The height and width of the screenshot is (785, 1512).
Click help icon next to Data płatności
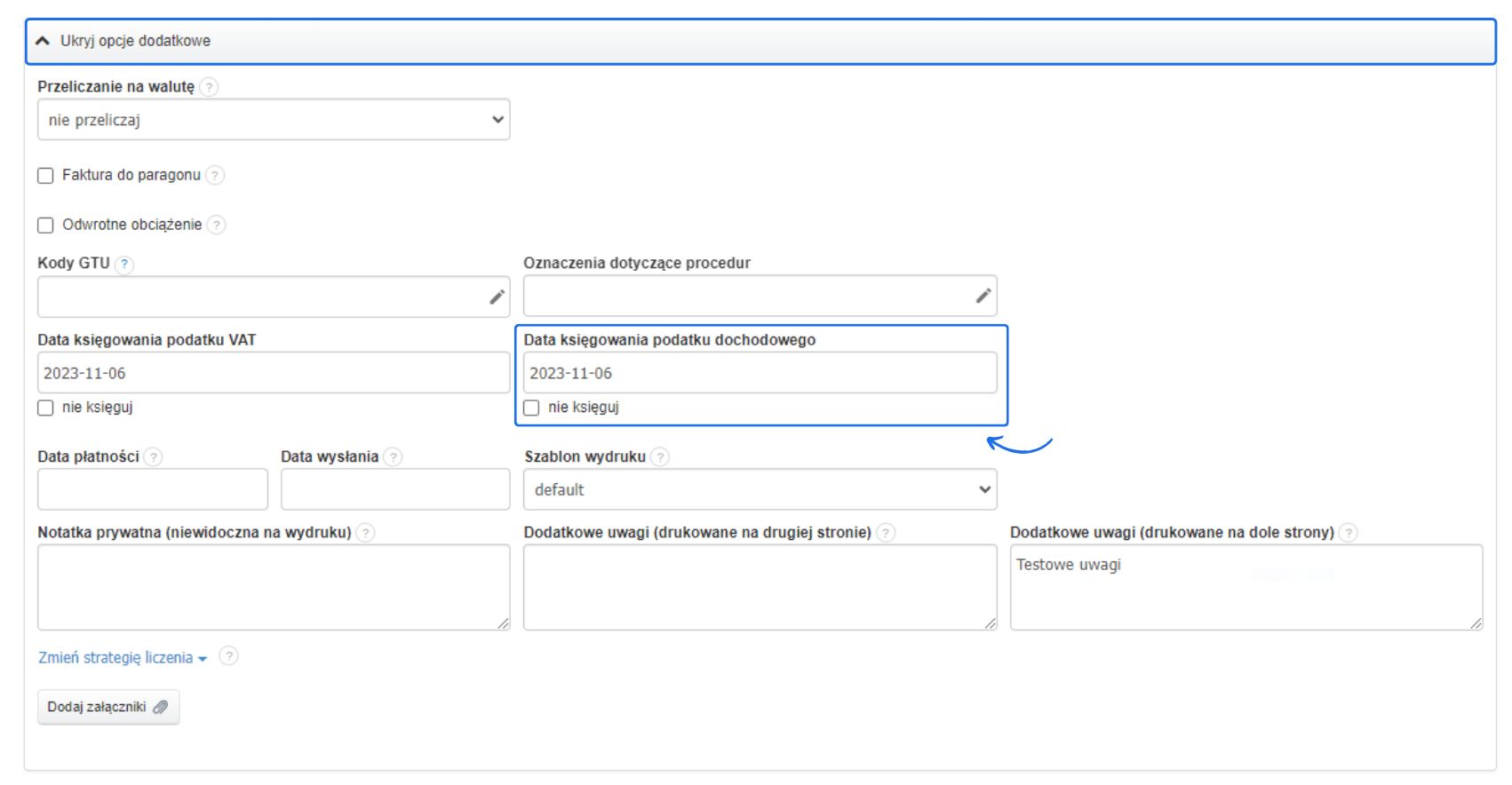point(153,457)
